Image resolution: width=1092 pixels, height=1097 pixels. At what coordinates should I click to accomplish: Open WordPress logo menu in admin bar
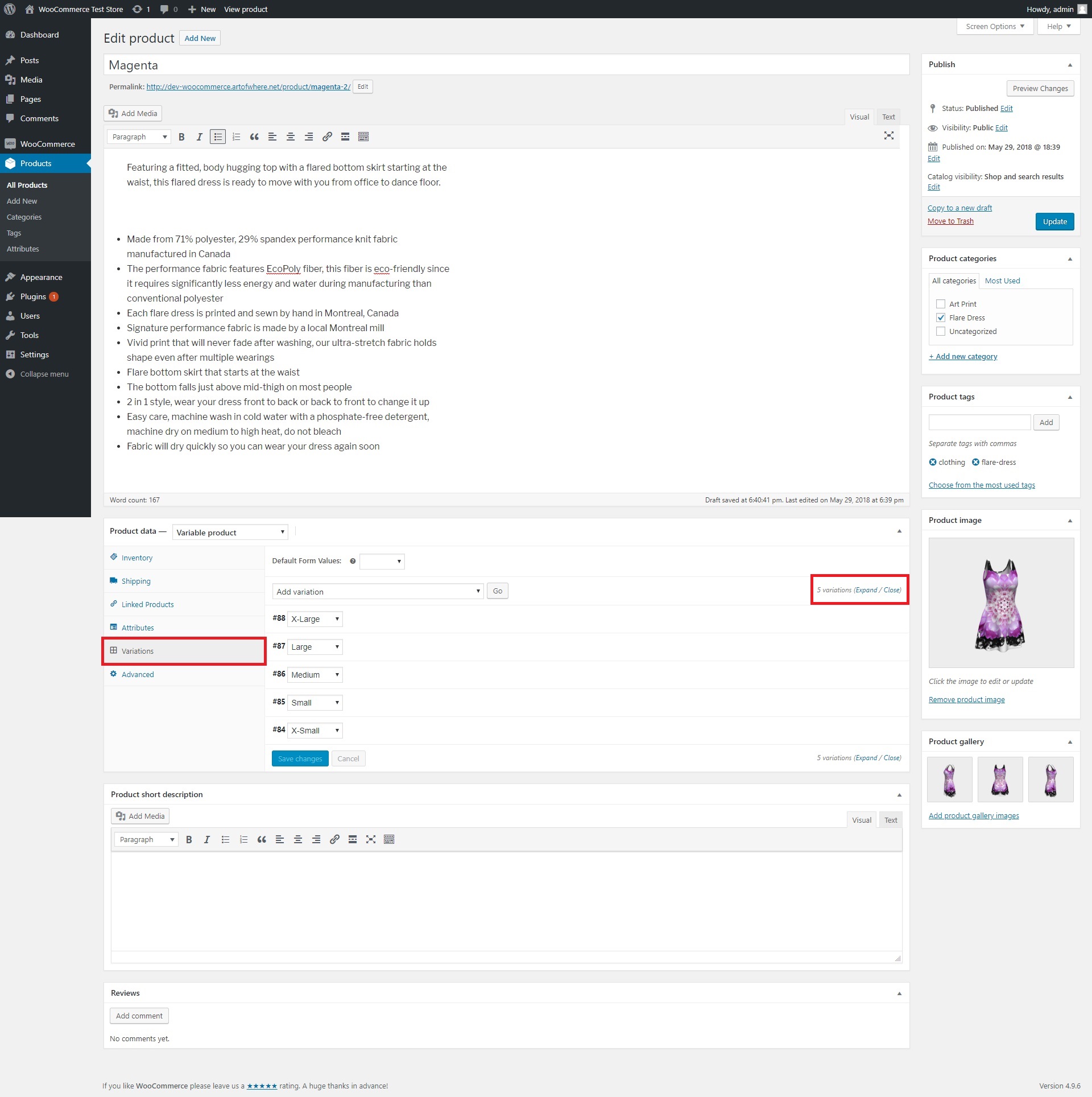pyautogui.click(x=10, y=9)
